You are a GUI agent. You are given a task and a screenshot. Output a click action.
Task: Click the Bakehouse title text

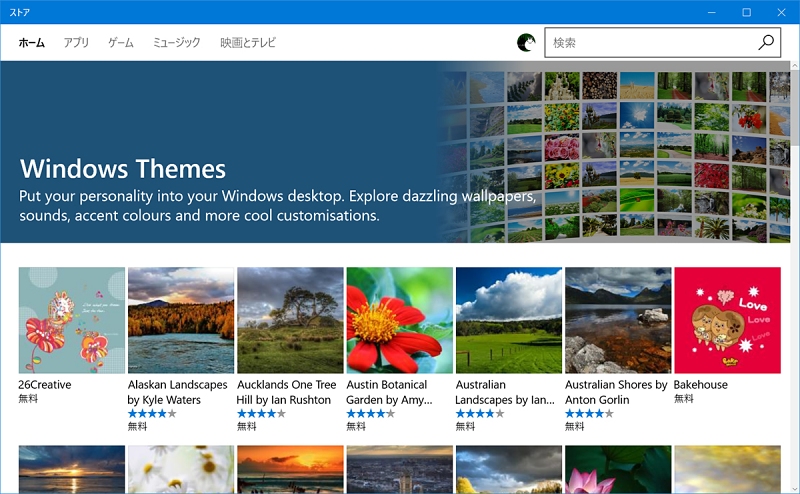(701, 385)
